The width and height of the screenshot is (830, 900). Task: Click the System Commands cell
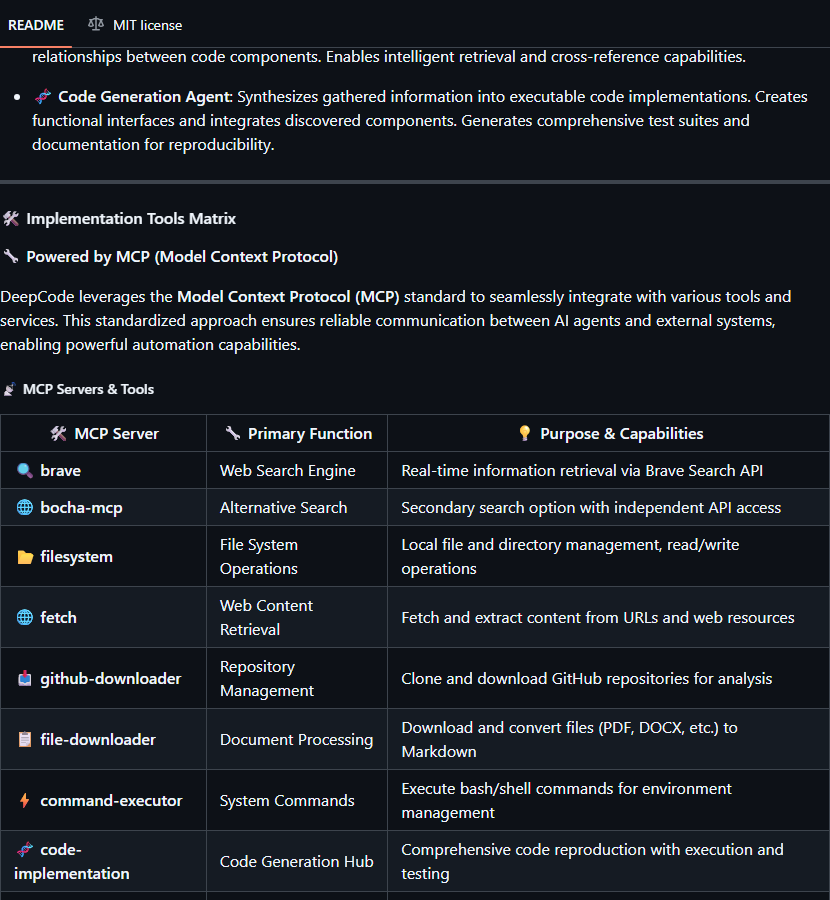(297, 800)
